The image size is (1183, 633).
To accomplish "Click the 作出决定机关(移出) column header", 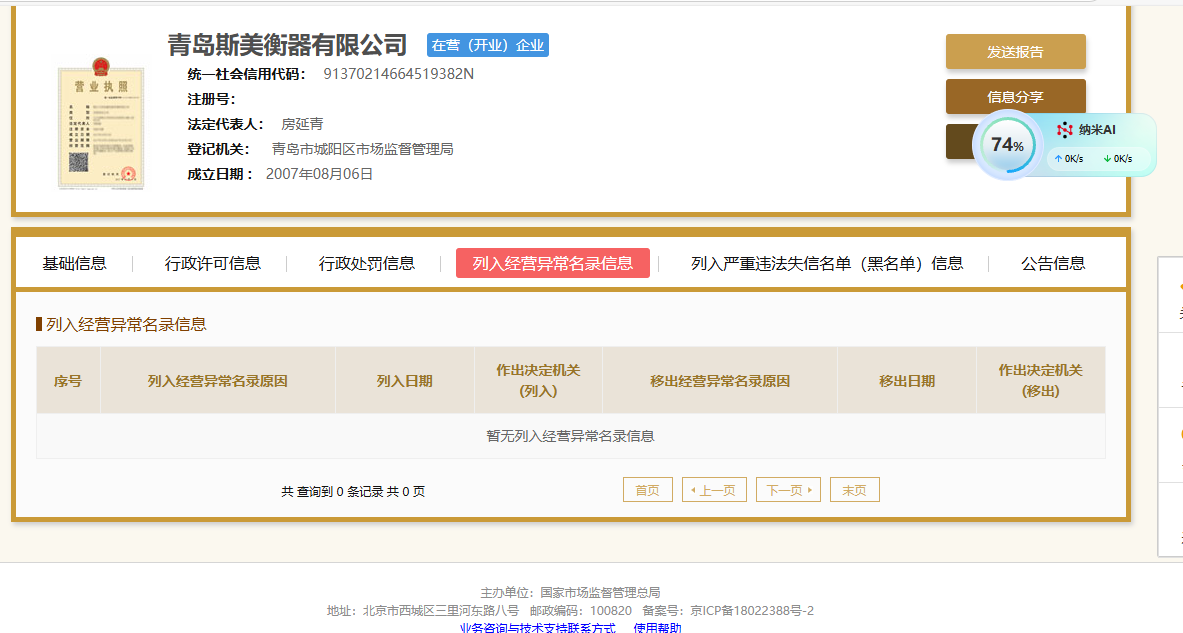I will 1040,381.
